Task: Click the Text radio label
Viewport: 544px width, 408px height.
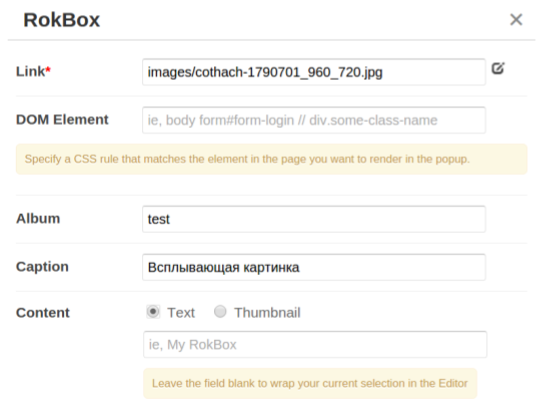Action: click(x=181, y=313)
